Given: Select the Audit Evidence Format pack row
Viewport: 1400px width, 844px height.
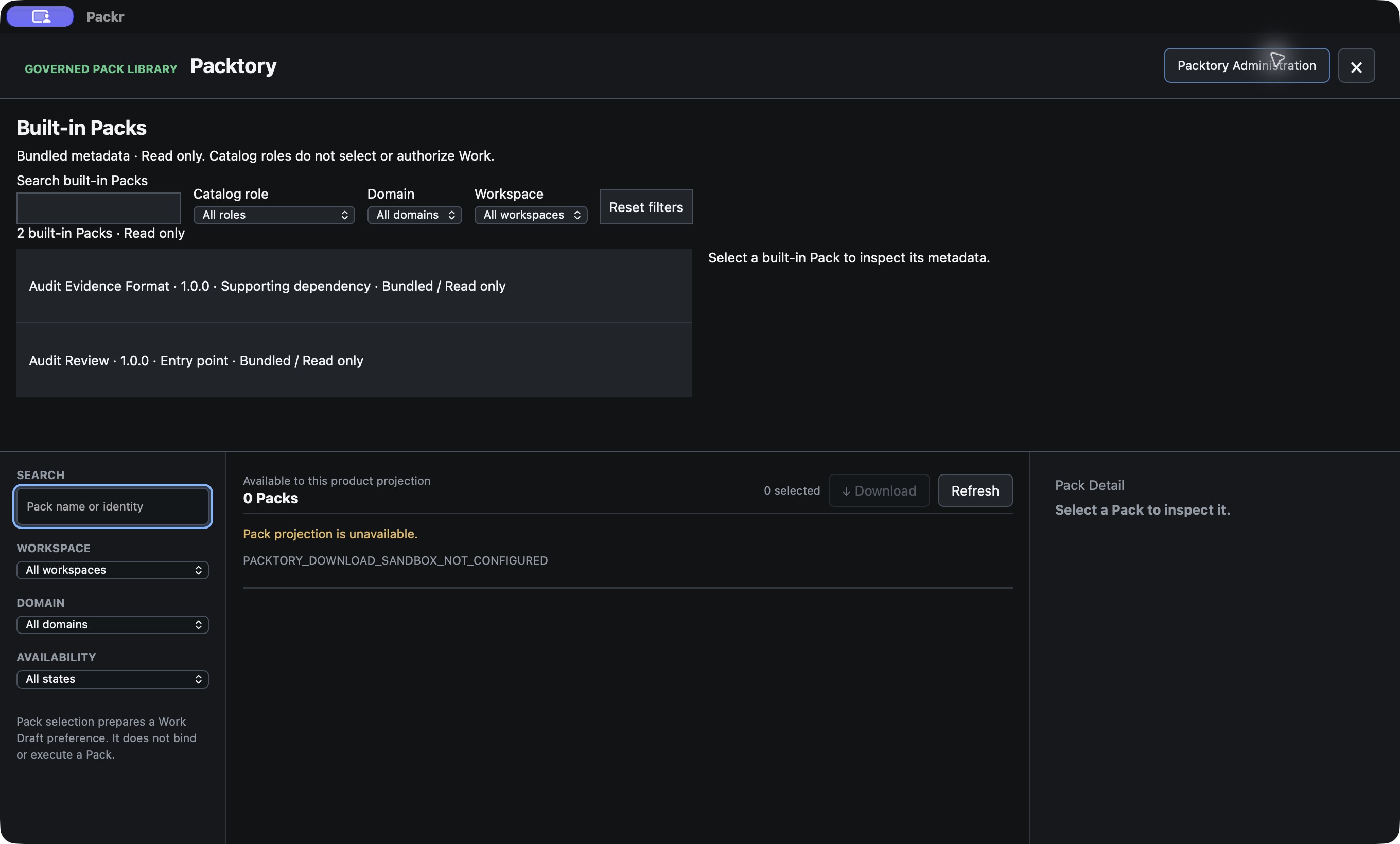Looking at the screenshot, I should 354,286.
